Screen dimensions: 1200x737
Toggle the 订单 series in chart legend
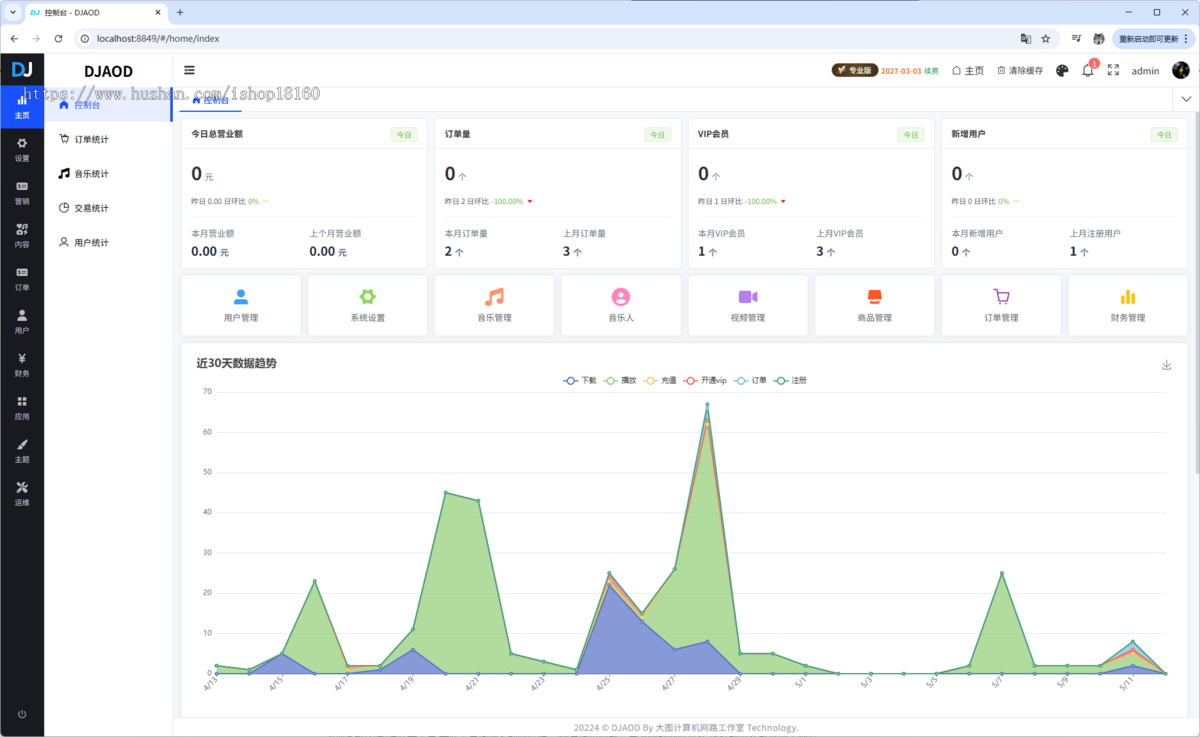[x=750, y=381]
